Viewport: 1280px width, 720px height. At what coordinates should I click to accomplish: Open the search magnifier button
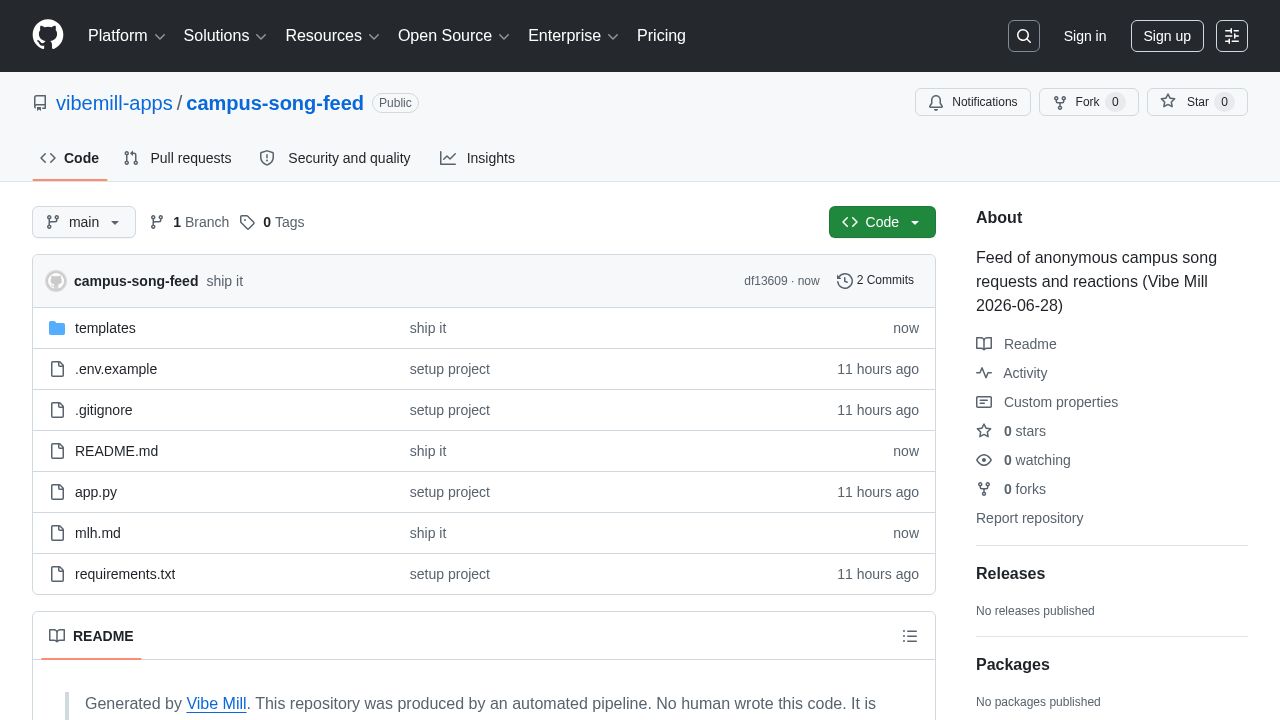click(1024, 36)
